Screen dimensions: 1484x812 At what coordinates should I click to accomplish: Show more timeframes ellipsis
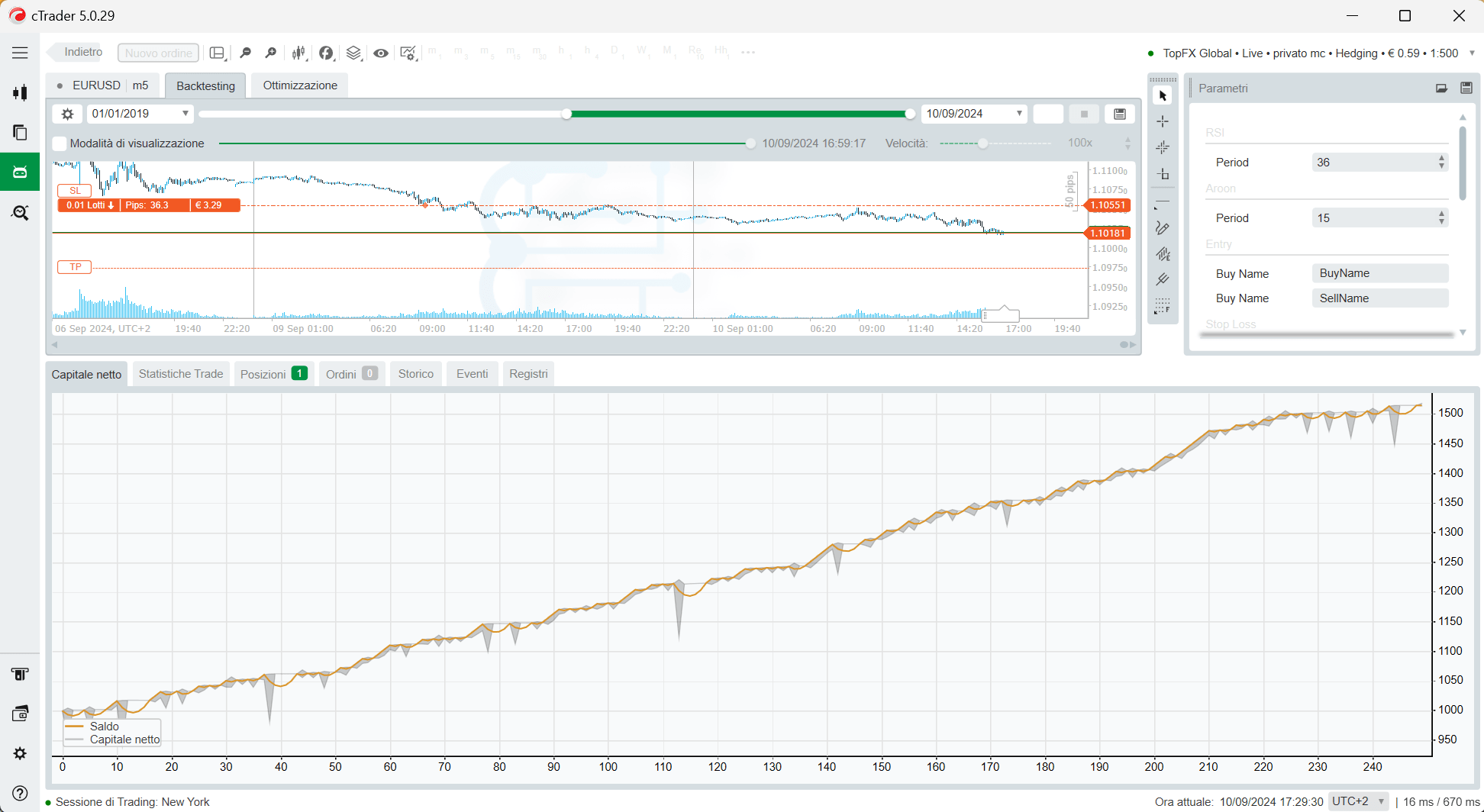click(x=748, y=53)
